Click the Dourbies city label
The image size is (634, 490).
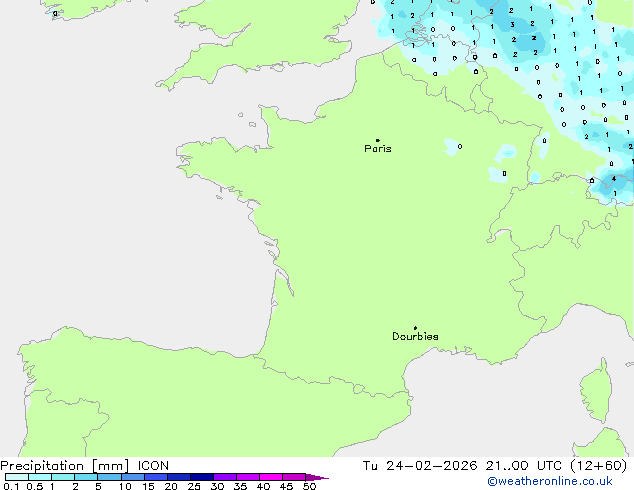coord(415,336)
